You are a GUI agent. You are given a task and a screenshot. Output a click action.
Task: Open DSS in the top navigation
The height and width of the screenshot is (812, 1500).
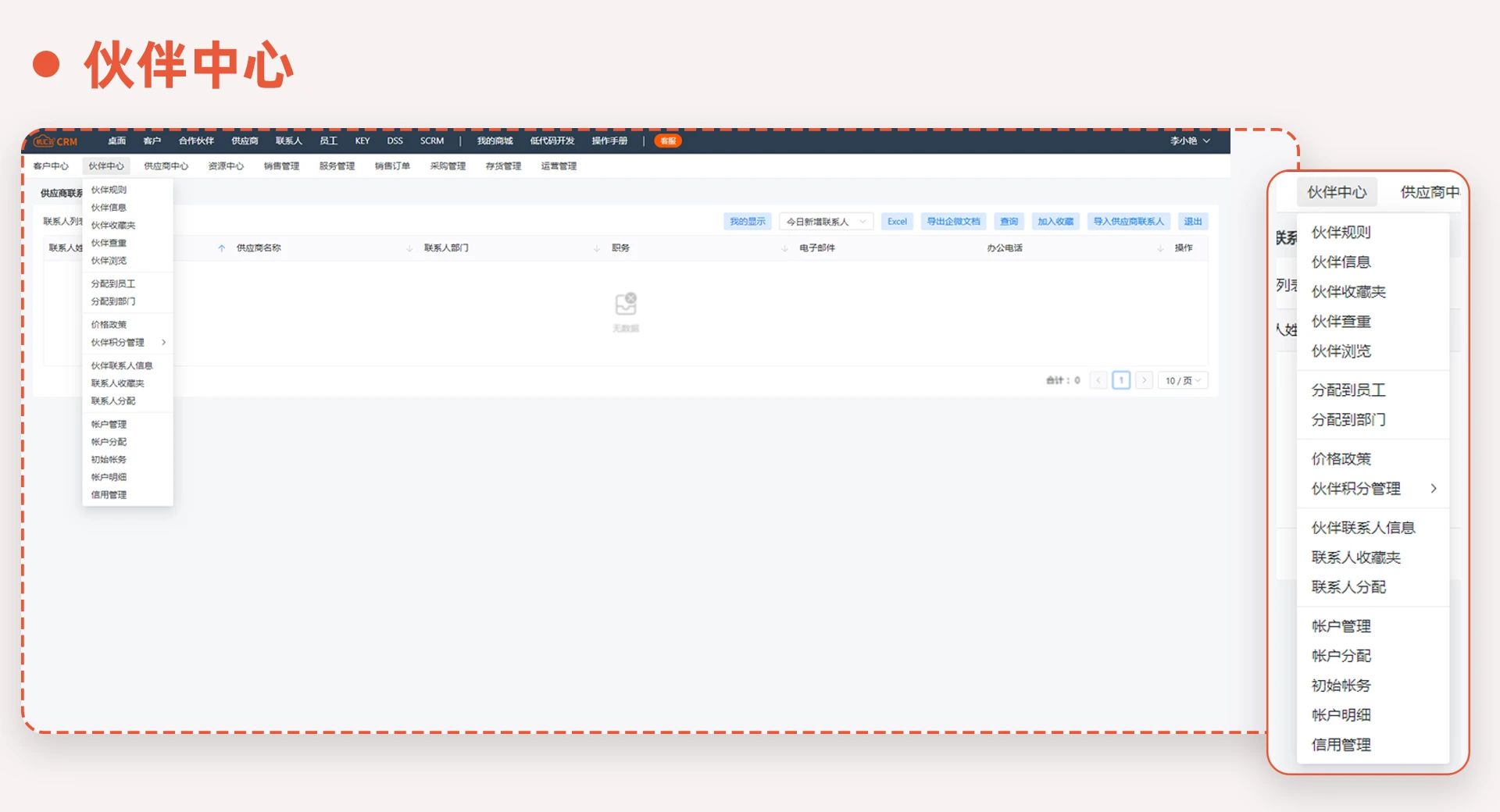395,141
